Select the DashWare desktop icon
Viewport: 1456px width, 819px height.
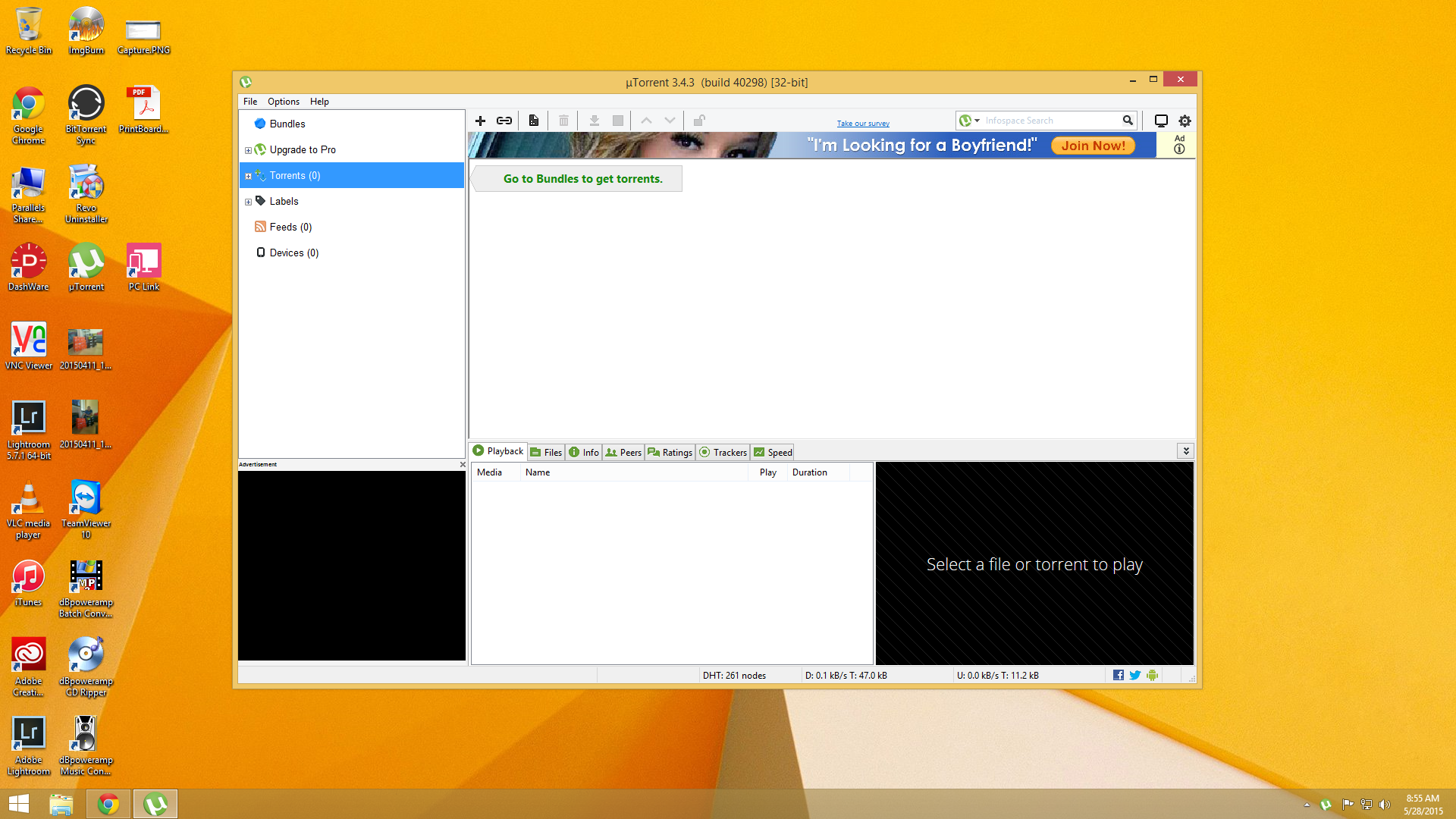29,268
